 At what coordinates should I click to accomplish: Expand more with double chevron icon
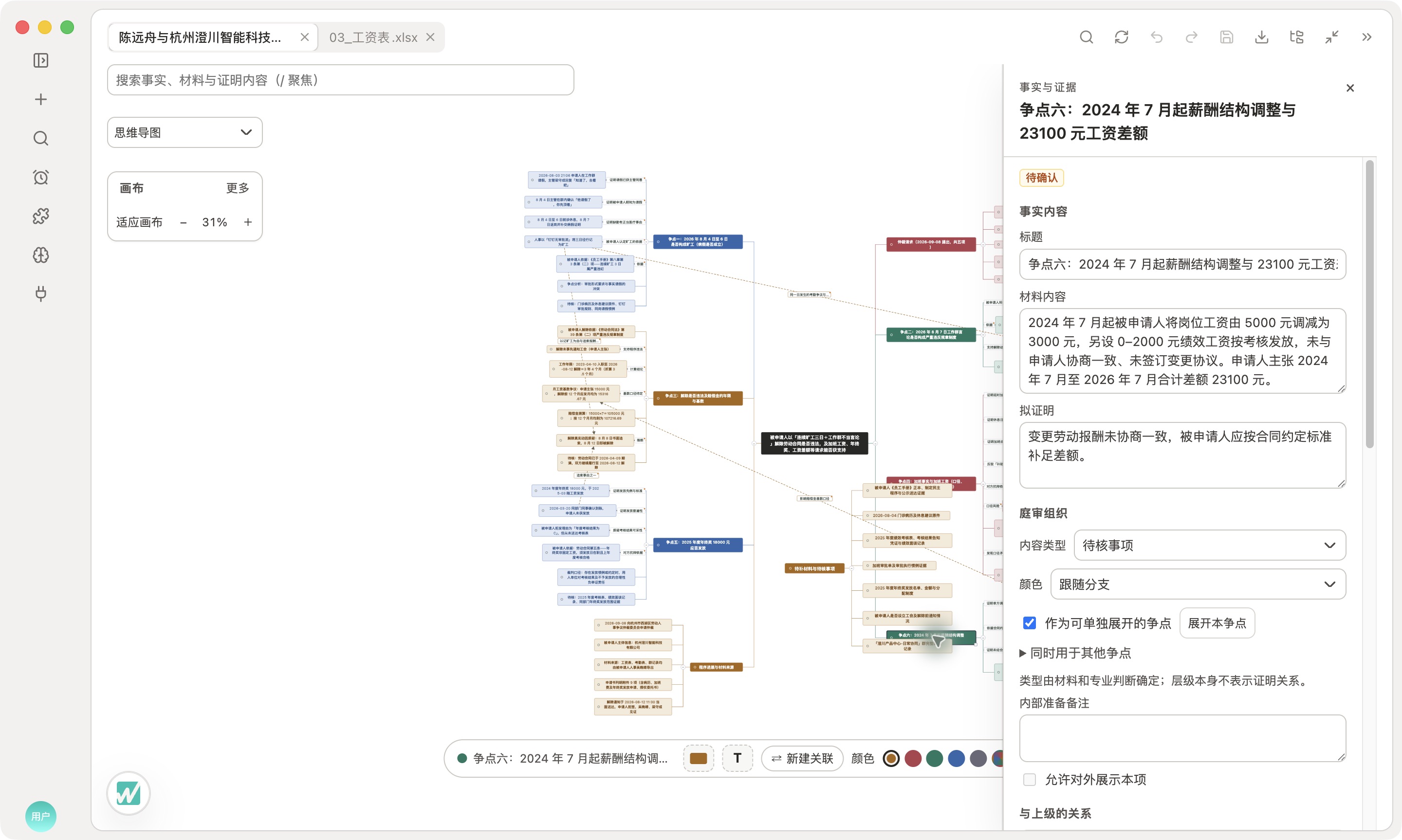coord(1367,37)
